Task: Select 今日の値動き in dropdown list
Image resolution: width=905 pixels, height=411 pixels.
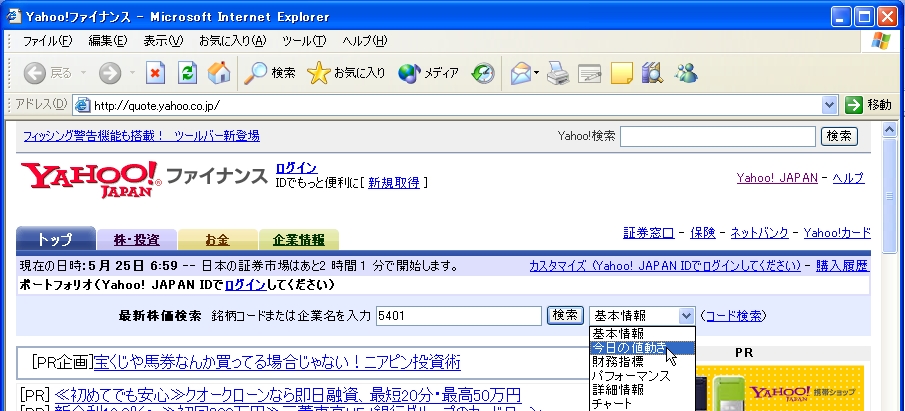Action: pyautogui.click(x=642, y=348)
